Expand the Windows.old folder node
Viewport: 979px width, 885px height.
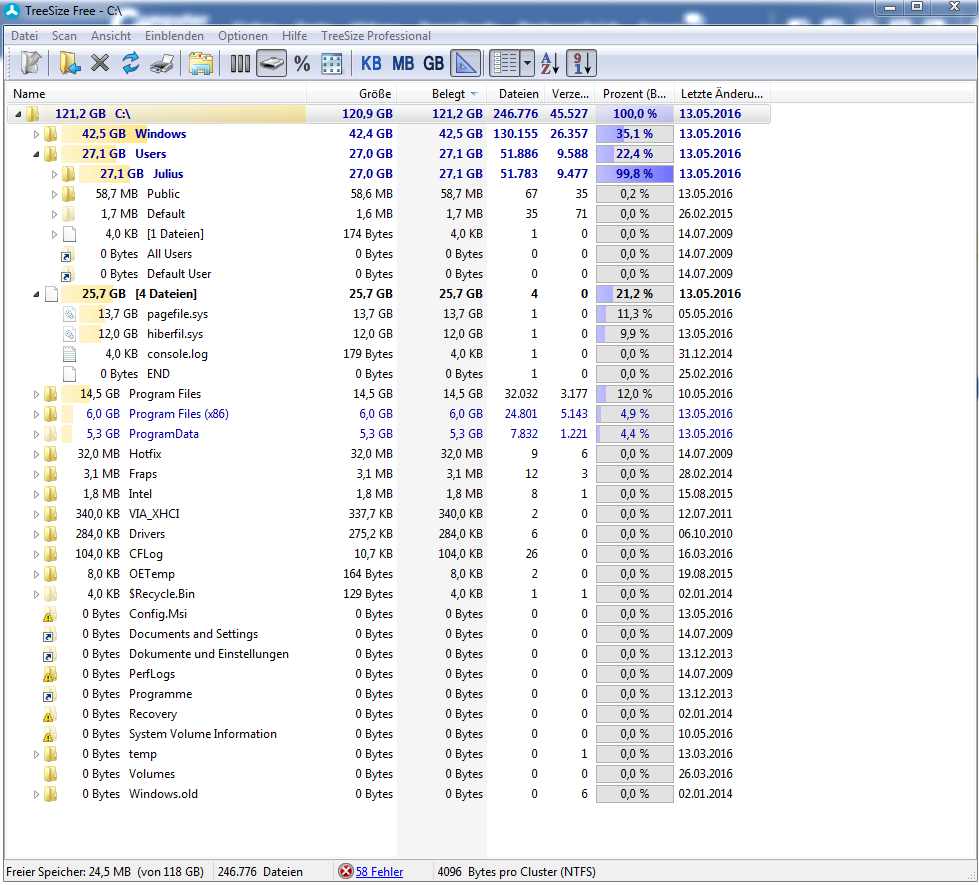pos(36,794)
